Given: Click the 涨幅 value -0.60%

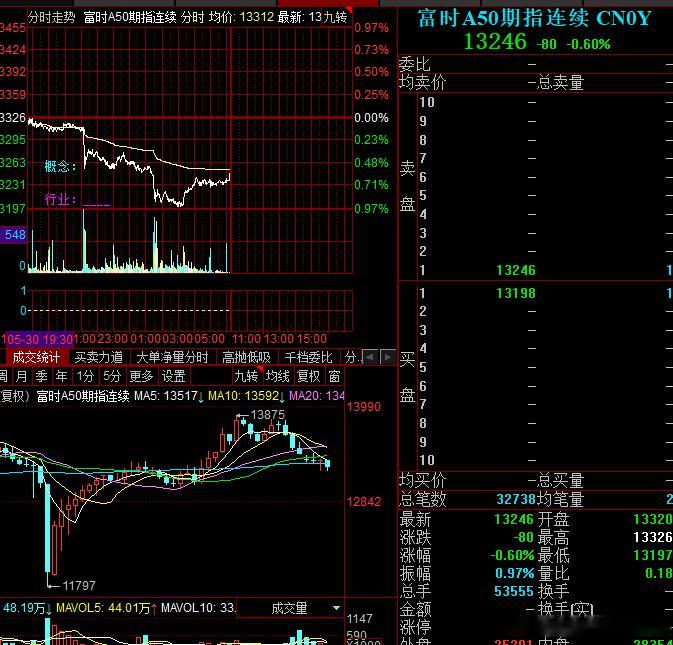Looking at the screenshot, I should pyautogui.click(x=512, y=555).
